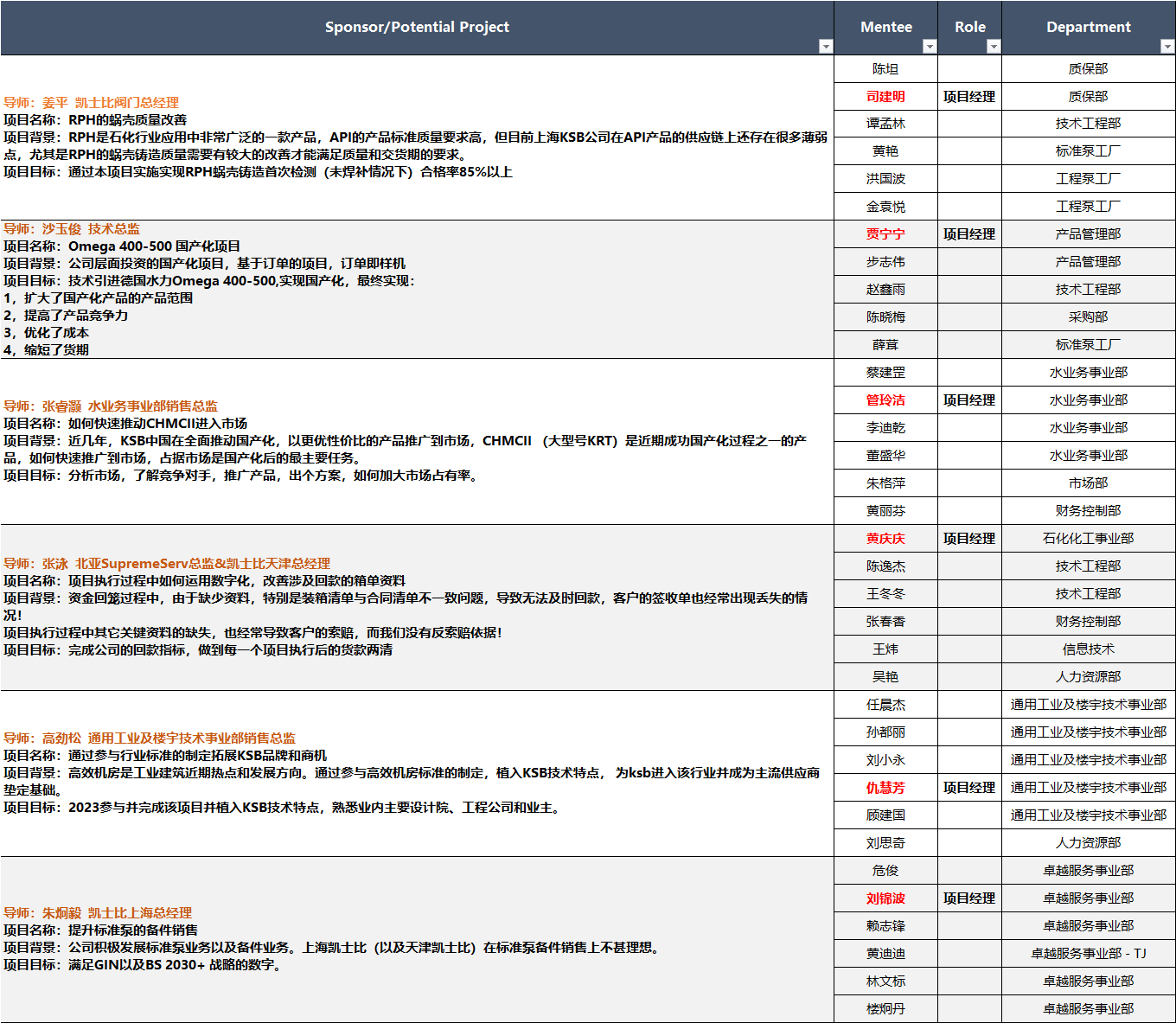Select mentee cell '金袁悦'
This screenshot has height=1023, width=1176.
click(x=885, y=207)
